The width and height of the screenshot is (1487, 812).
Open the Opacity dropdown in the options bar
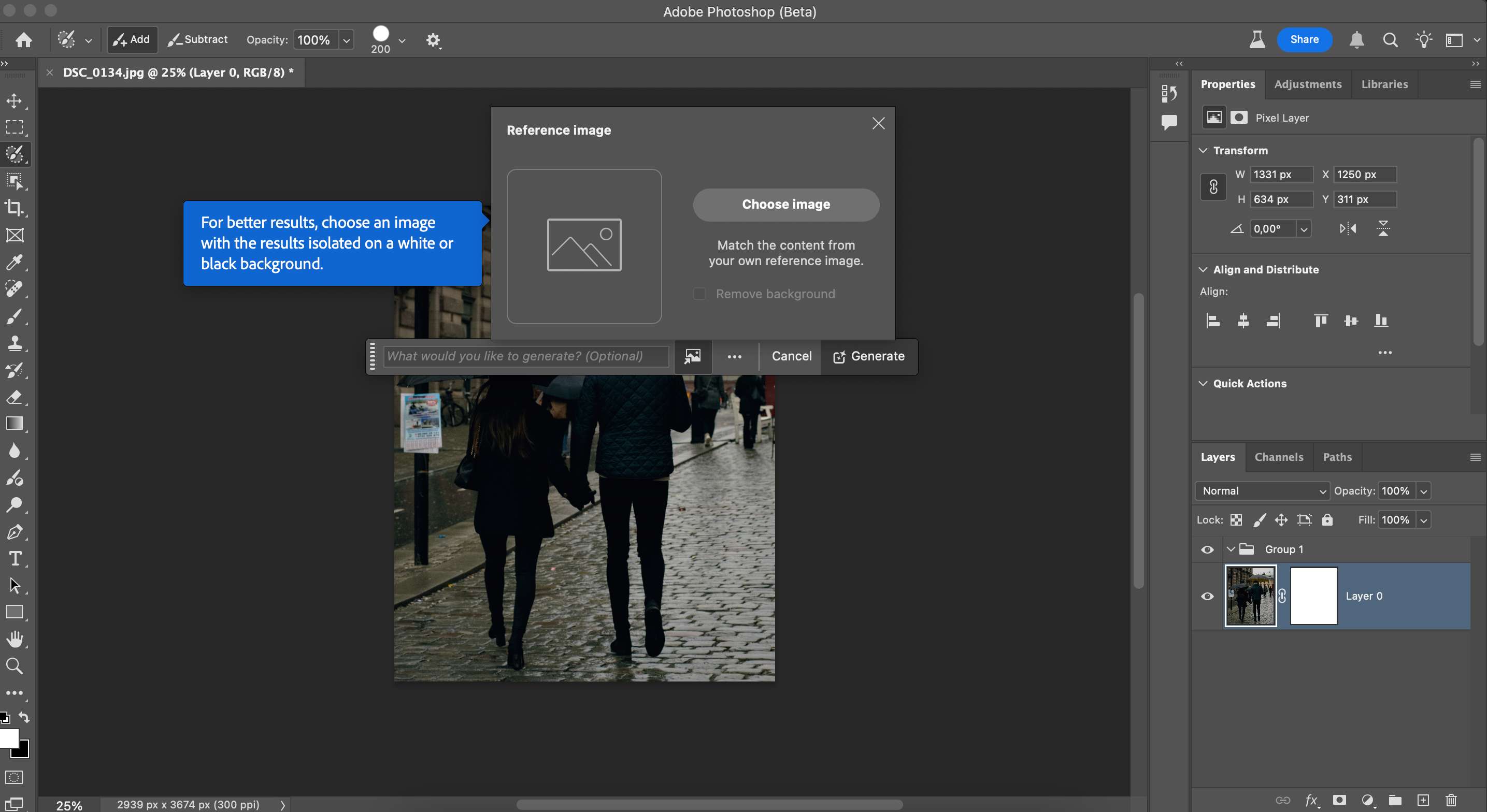coord(346,40)
